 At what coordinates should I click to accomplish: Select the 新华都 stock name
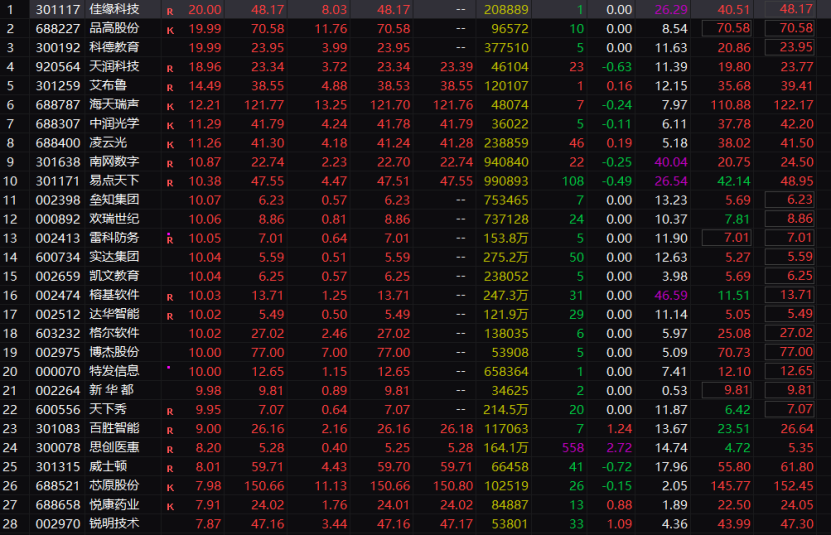click(x=113, y=390)
